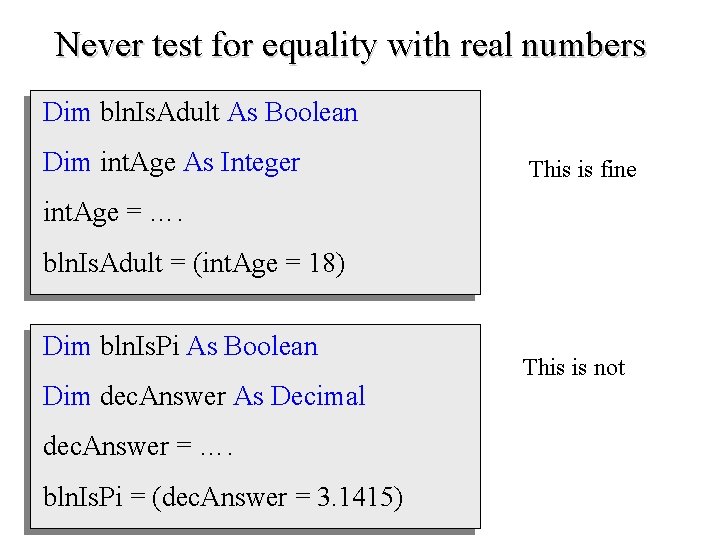This screenshot has height=540, width=720.
Task: Click "bln.Is.Adult" in the int.Age comparison line
Action: [x=102, y=262]
